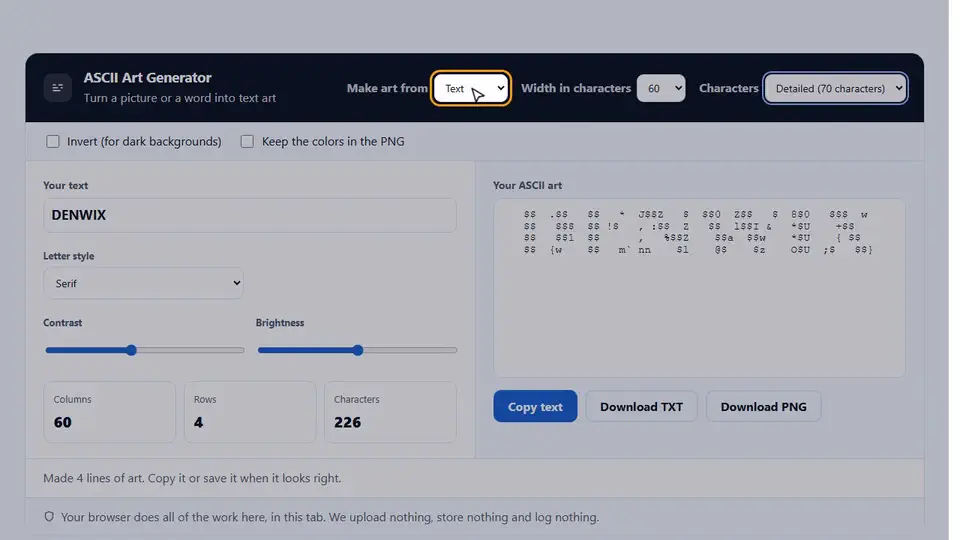Image resolution: width=960 pixels, height=540 pixels.
Task: Click the shield privacy icon
Action: pos(49,517)
